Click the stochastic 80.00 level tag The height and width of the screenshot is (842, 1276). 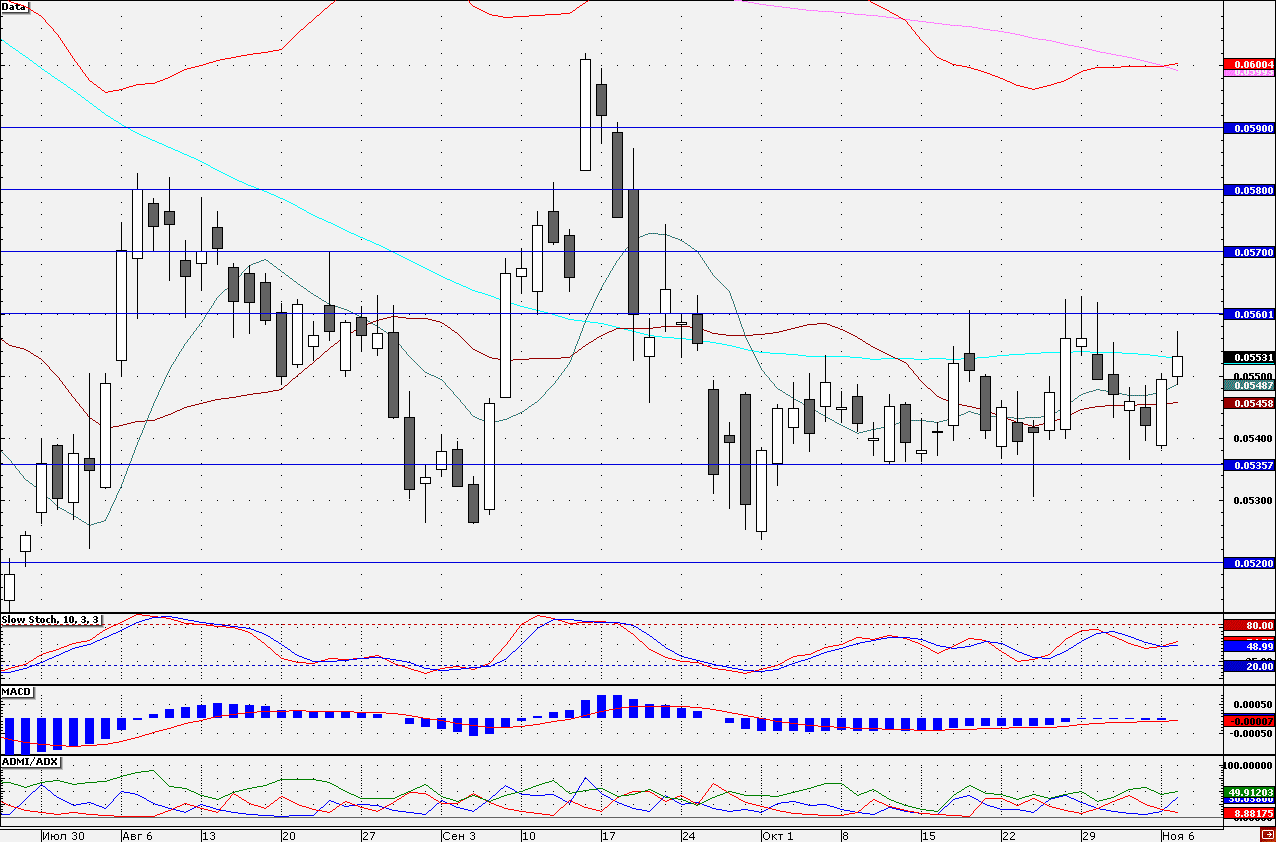click(x=1250, y=625)
